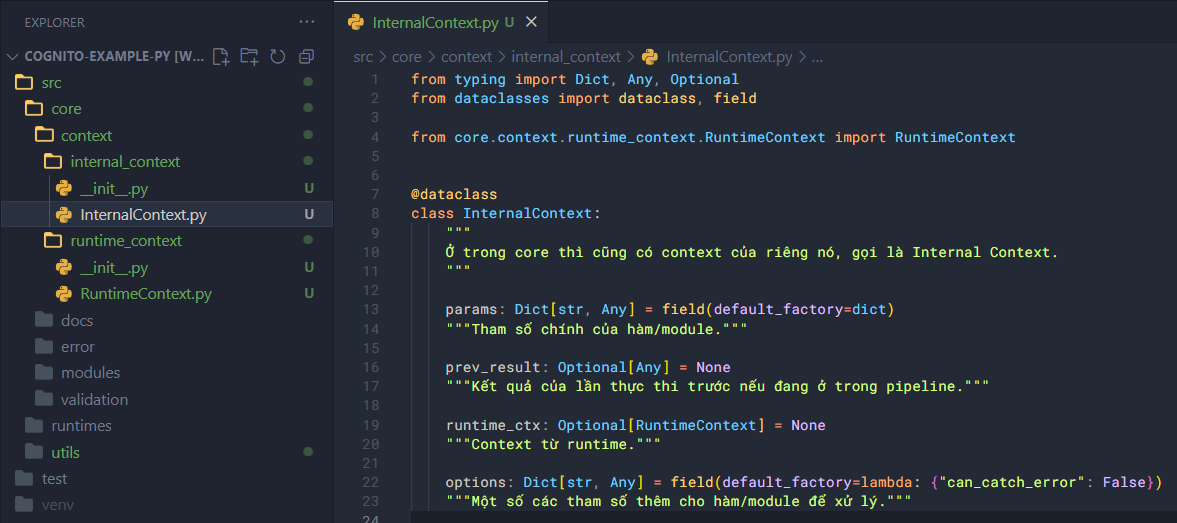Click the New Folder icon in Explorer

tap(249, 57)
